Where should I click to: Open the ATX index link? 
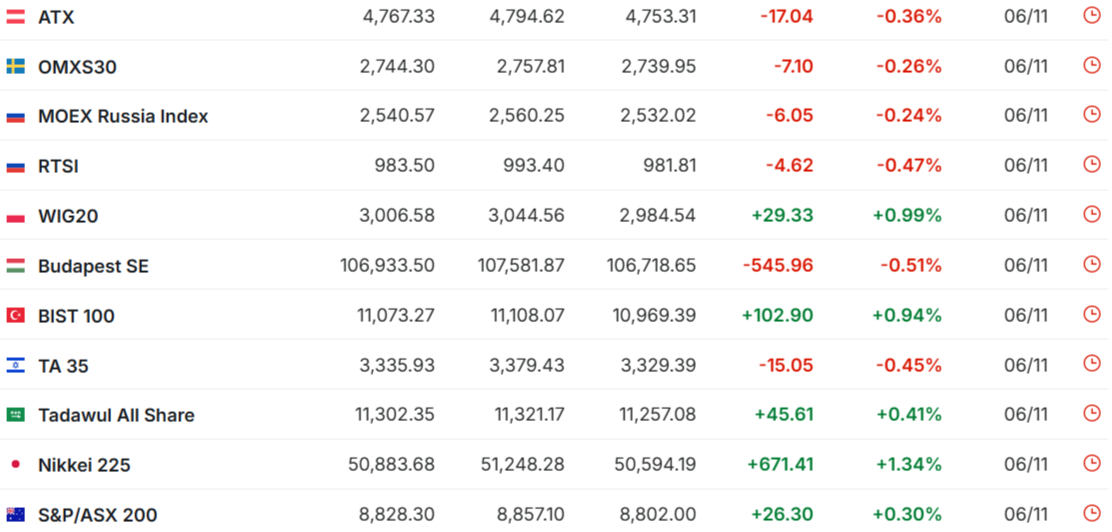tap(56, 17)
